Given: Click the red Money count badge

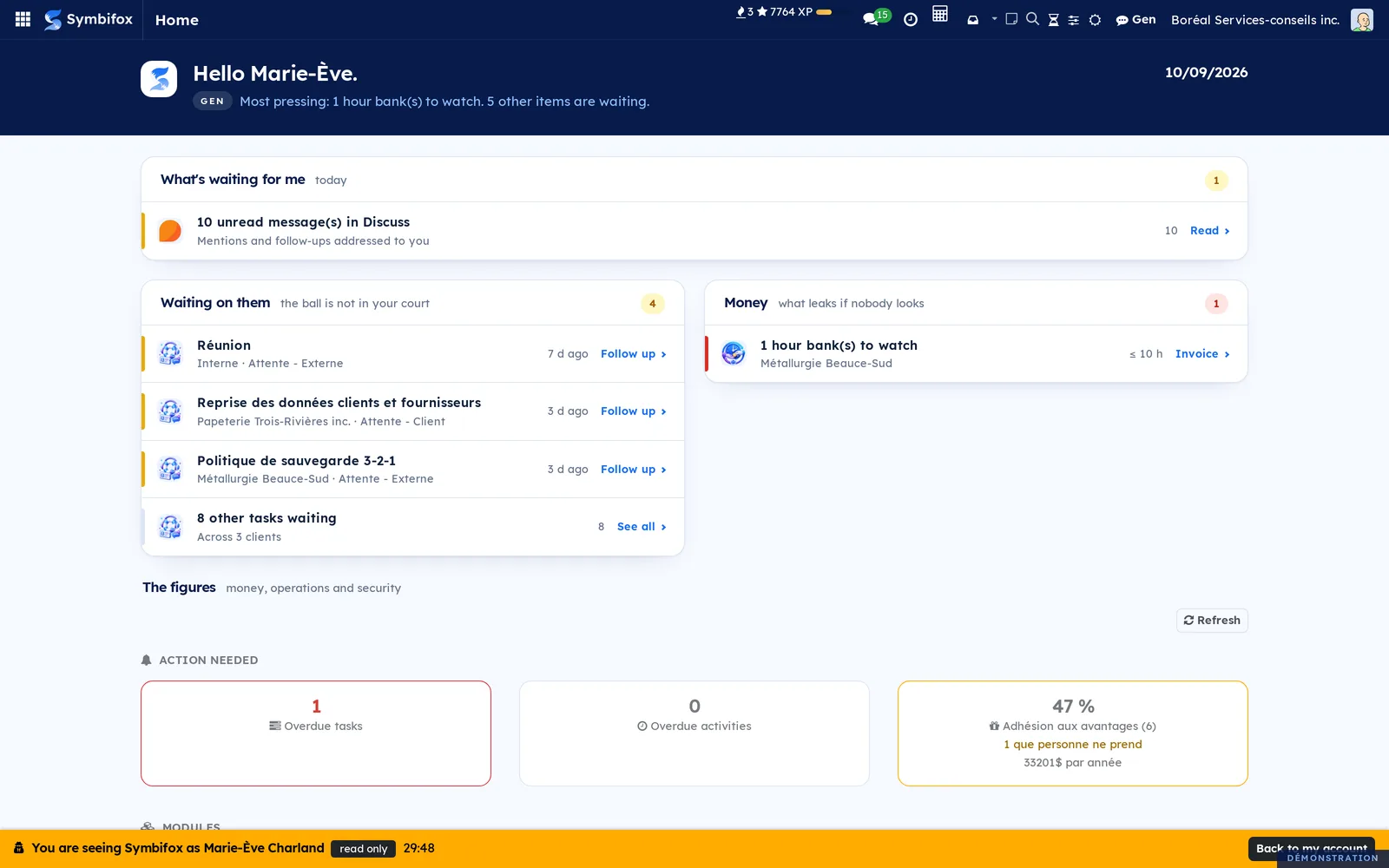Looking at the screenshot, I should click(x=1216, y=304).
